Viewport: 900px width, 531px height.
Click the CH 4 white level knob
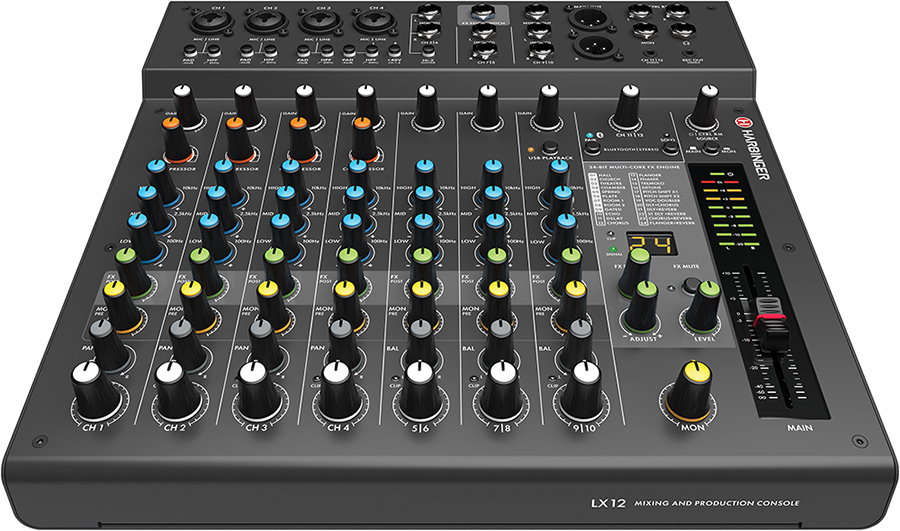coord(339,392)
